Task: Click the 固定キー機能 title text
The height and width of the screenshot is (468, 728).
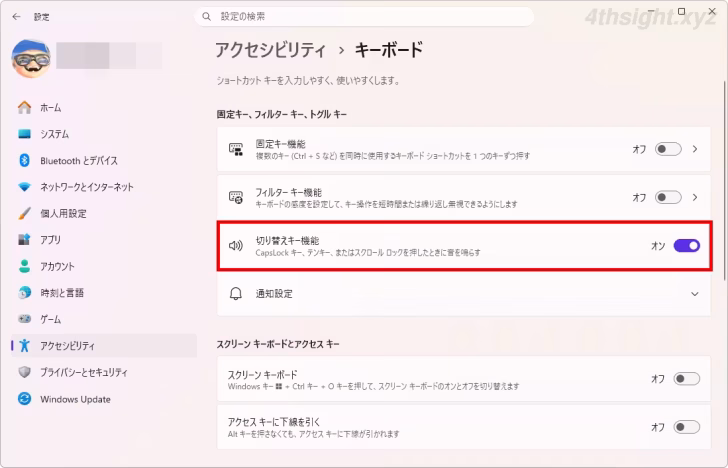Action: tap(280, 144)
